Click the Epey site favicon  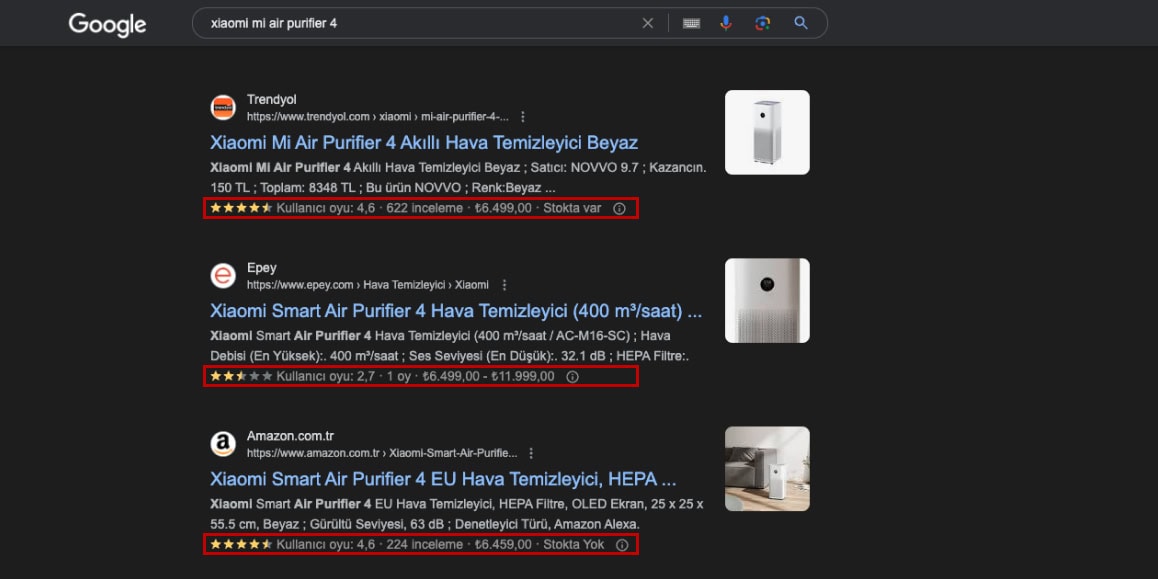[x=223, y=276]
